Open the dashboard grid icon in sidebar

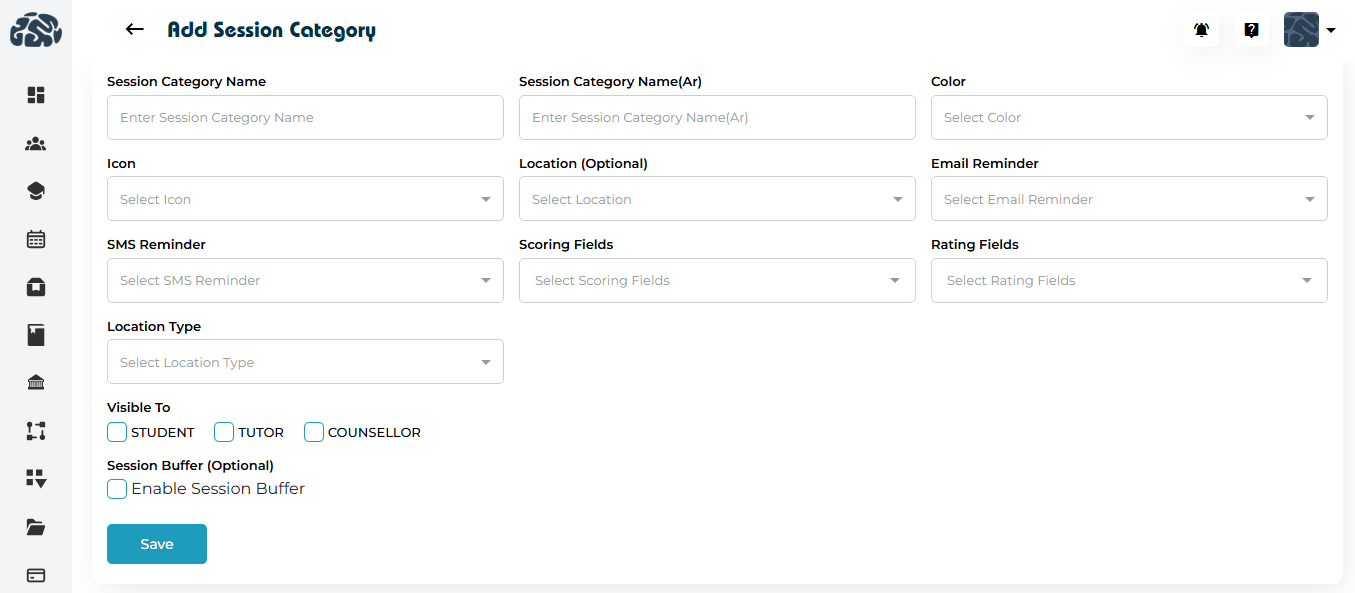click(36, 95)
